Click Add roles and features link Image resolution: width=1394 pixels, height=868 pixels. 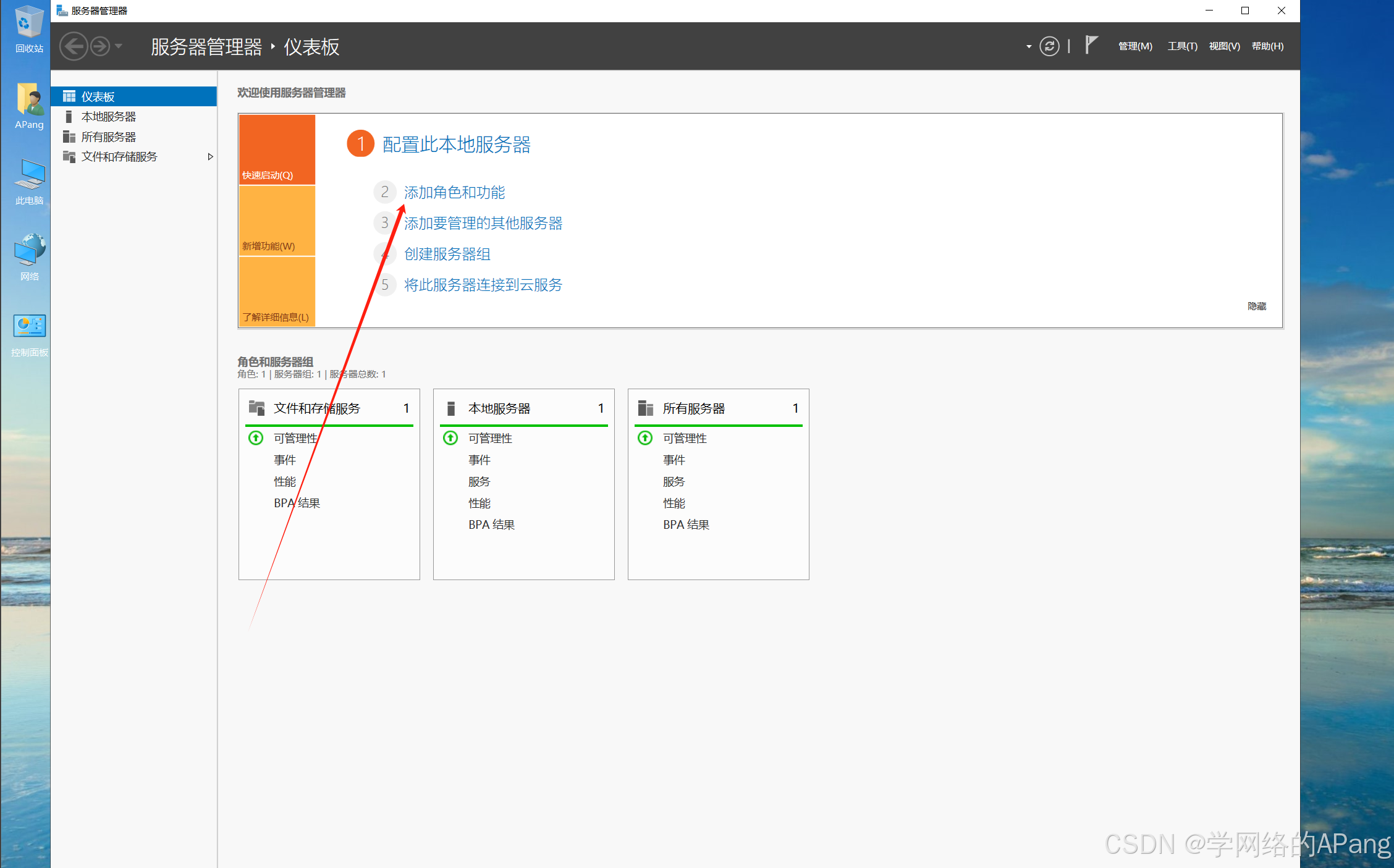coord(454,193)
